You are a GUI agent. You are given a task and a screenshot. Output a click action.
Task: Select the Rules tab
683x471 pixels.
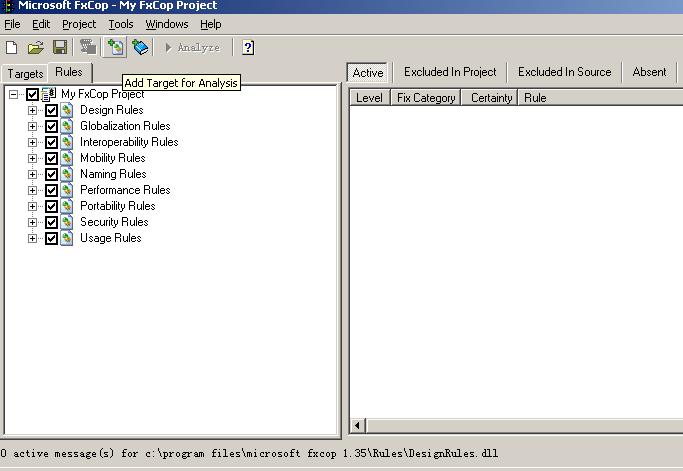tap(69, 72)
